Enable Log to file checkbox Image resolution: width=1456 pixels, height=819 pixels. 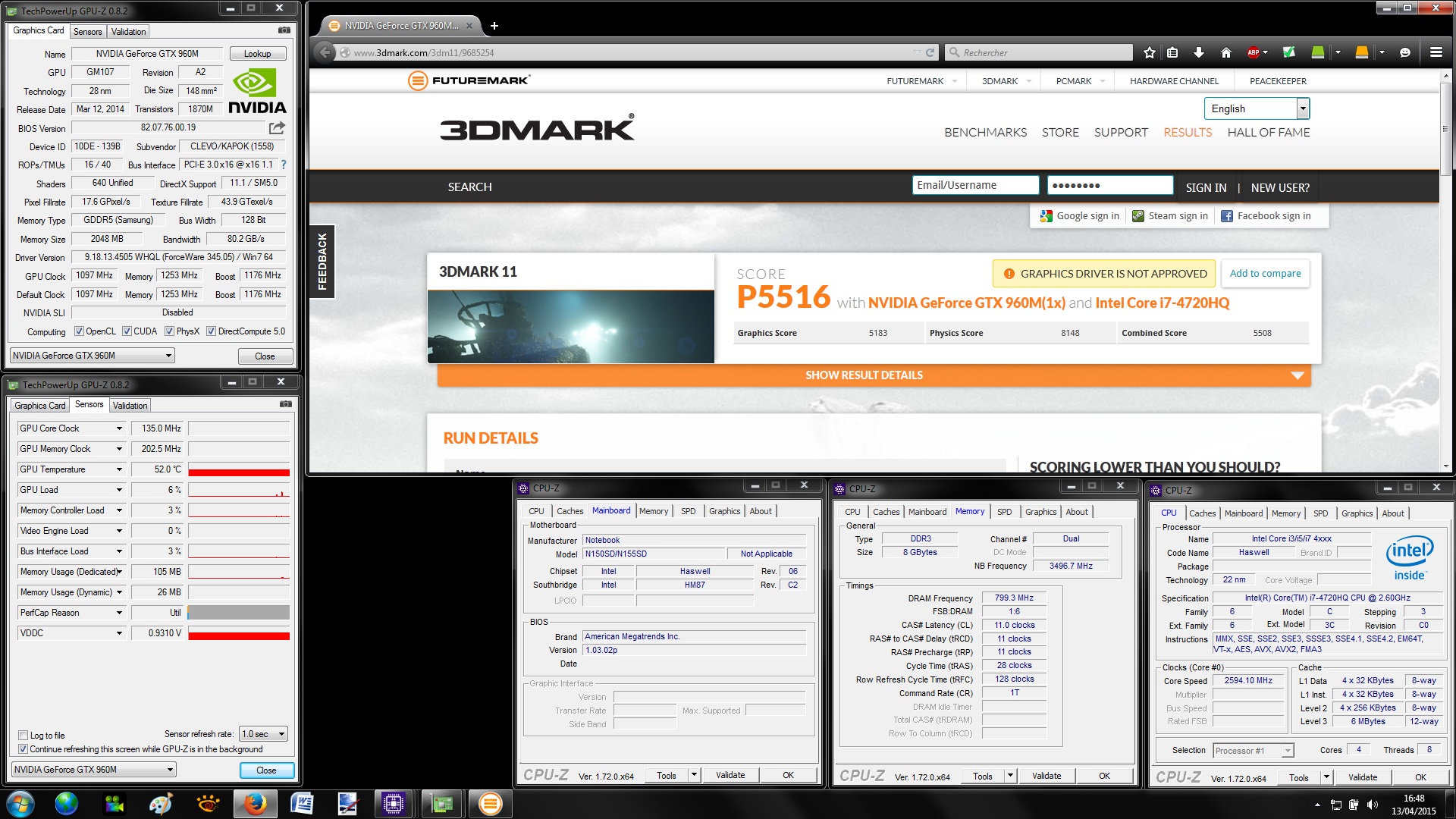point(23,736)
